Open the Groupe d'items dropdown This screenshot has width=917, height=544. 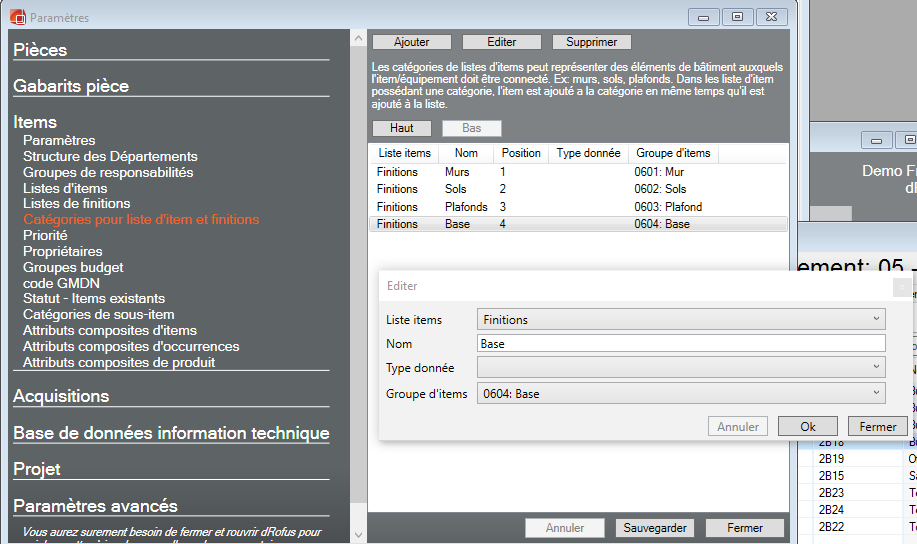(x=681, y=393)
